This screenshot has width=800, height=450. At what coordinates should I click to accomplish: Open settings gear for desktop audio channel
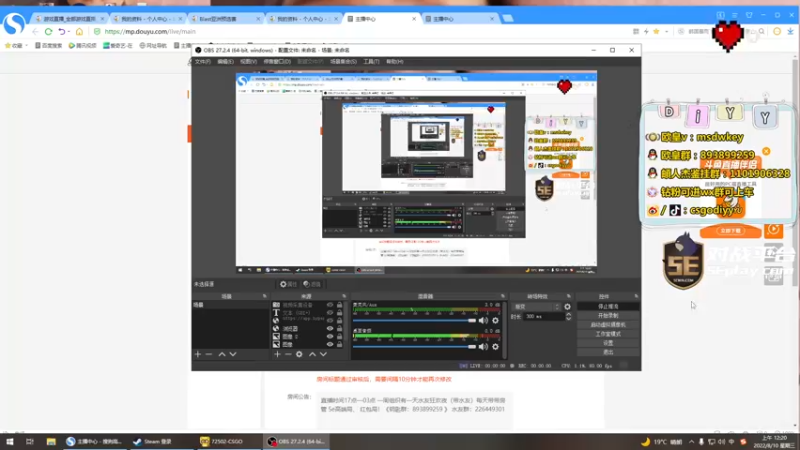pos(495,347)
